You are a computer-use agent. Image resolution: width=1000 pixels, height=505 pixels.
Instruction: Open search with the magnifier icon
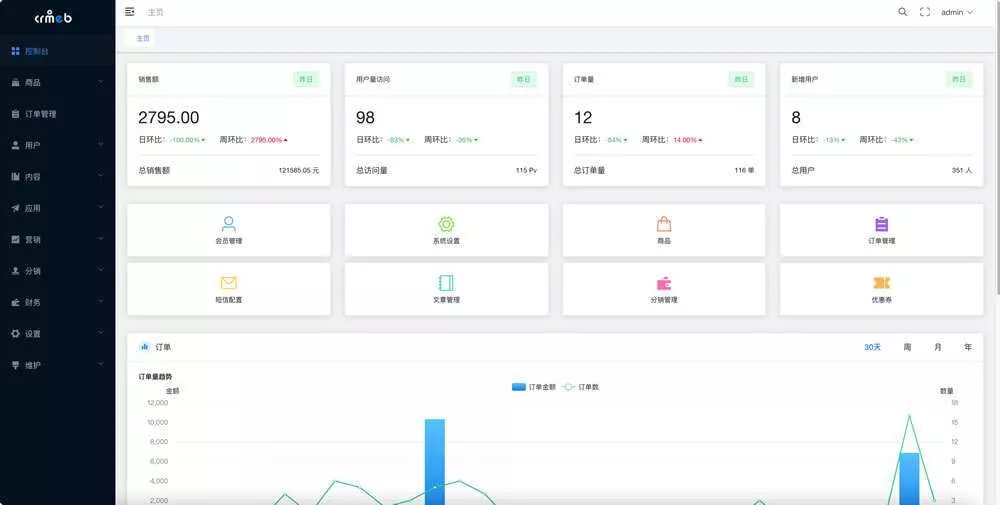pyautogui.click(x=902, y=12)
